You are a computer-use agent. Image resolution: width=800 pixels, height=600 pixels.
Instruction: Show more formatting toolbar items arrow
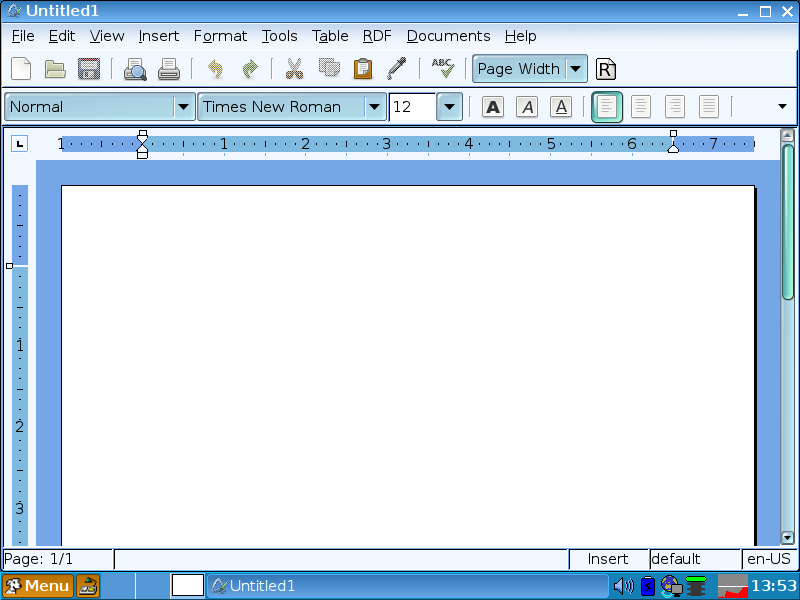pyautogui.click(x=782, y=106)
